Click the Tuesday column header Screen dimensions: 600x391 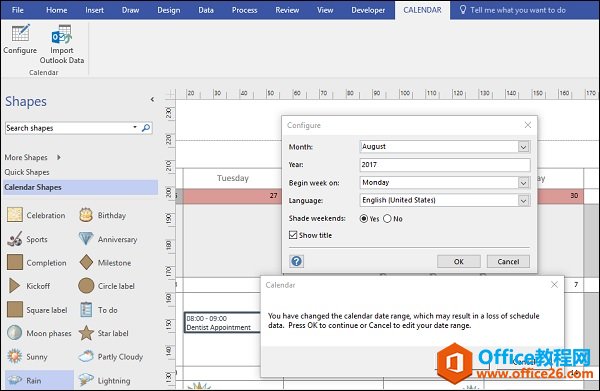[233, 178]
